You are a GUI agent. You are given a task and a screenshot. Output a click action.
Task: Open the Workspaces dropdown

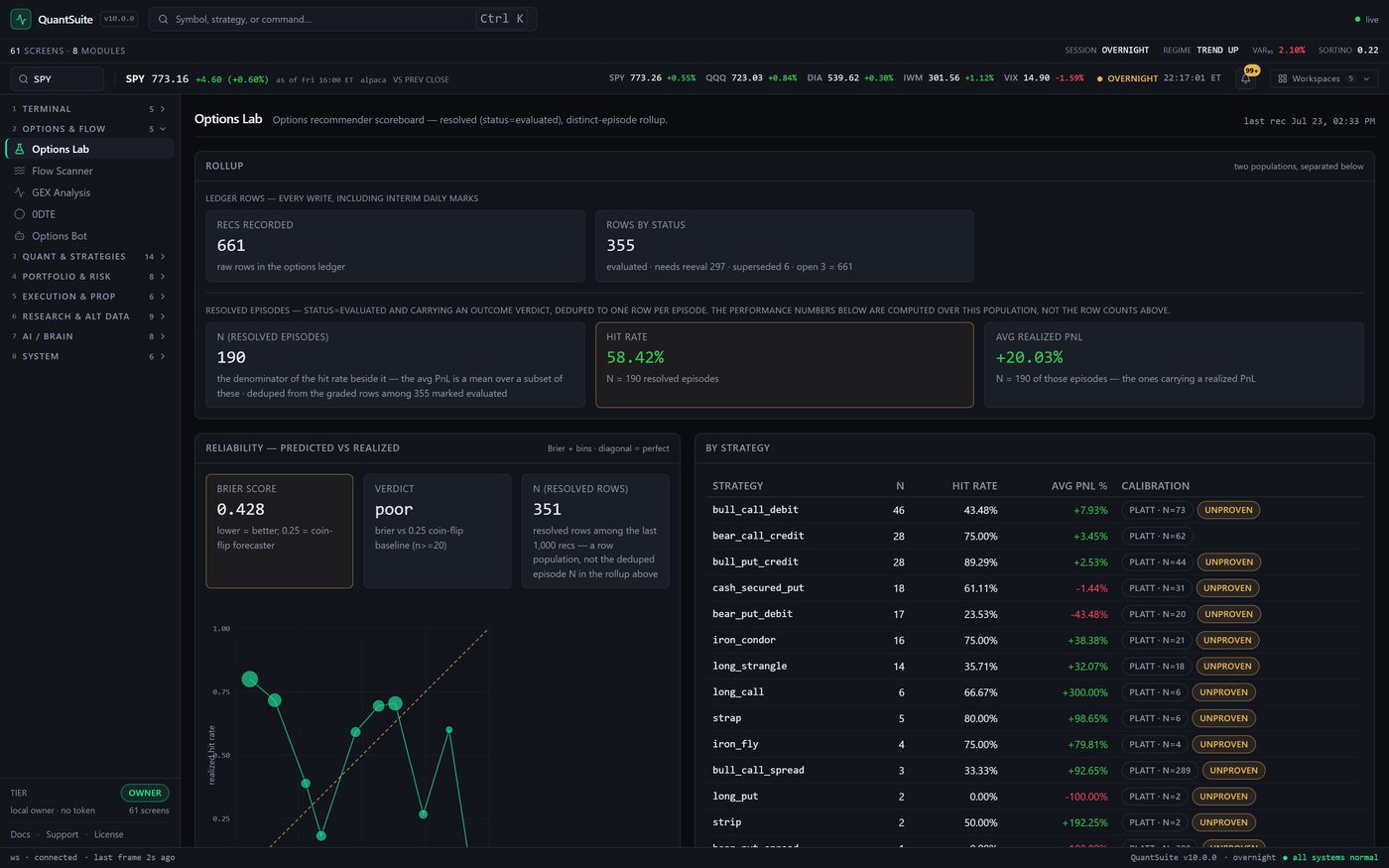(1324, 78)
